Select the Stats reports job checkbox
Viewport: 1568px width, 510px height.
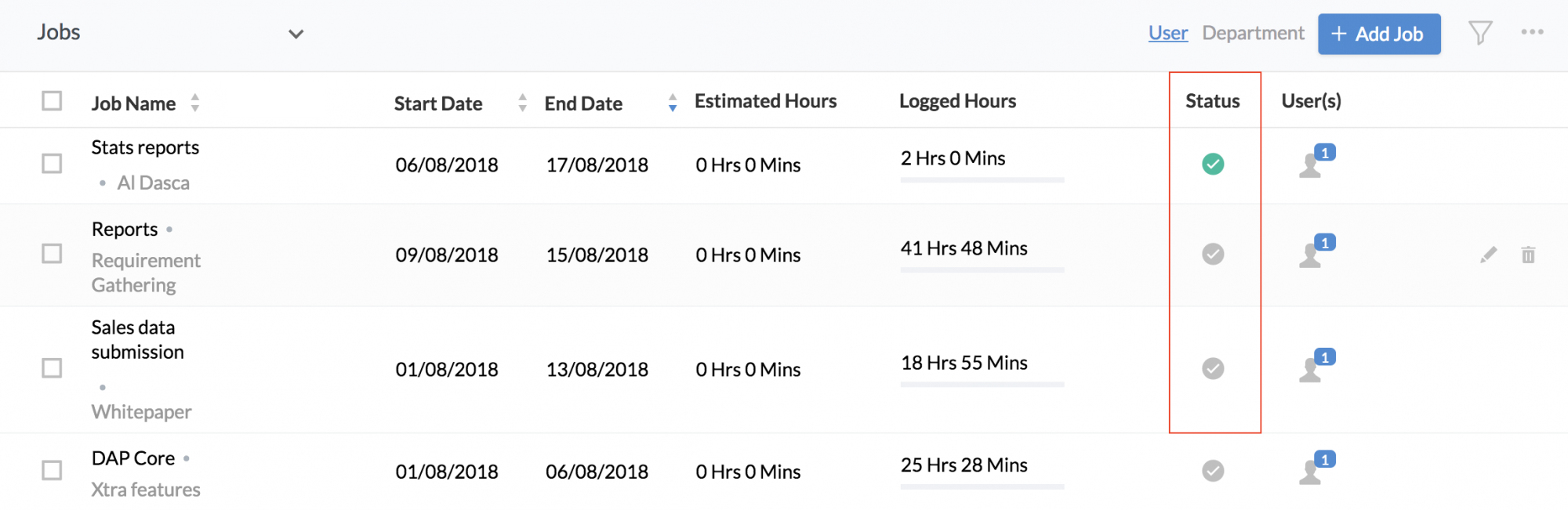52,163
